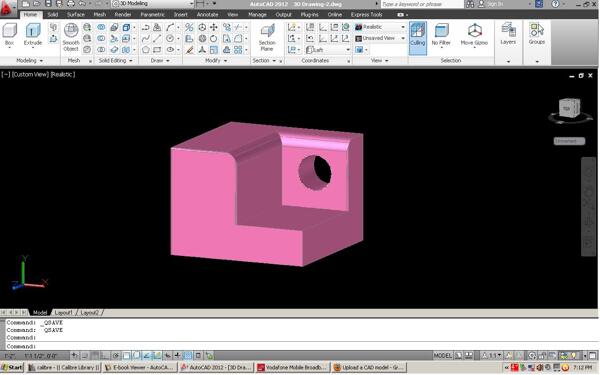Click the Rotate tool in Modify panel
Image resolution: width=600 pixels, height=375 pixels.
click(x=214, y=39)
